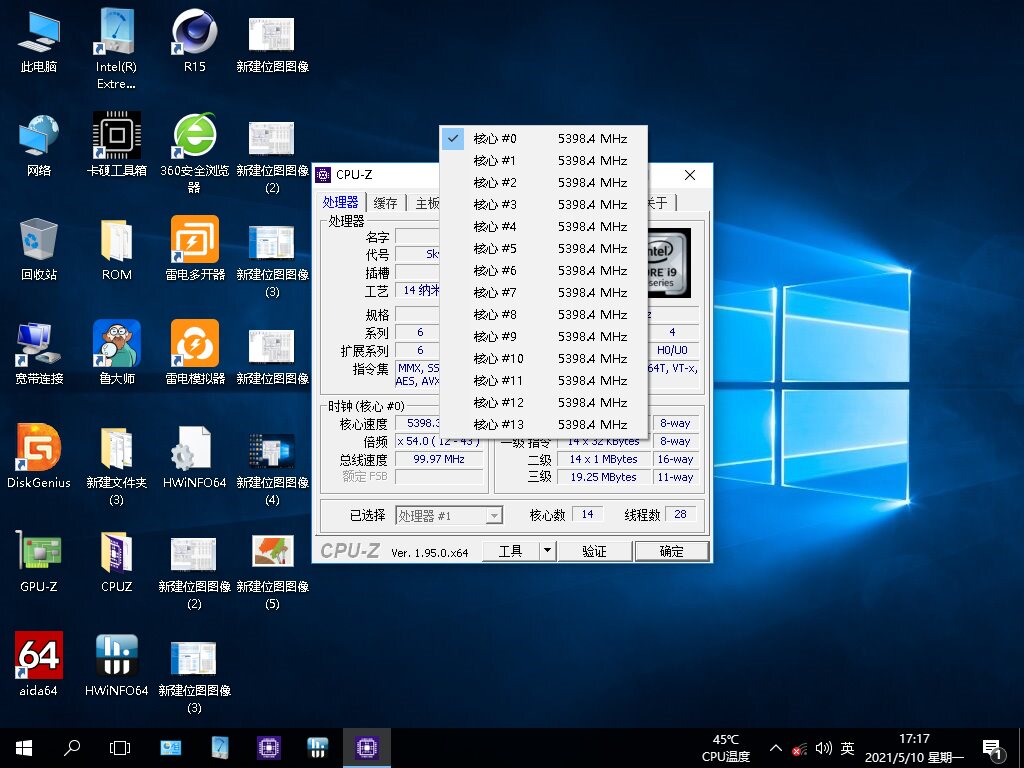Click 三级 cache 19.25 MBytes value
The height and width of the screenshot is (768, 1024).
[x=603, y=477]
